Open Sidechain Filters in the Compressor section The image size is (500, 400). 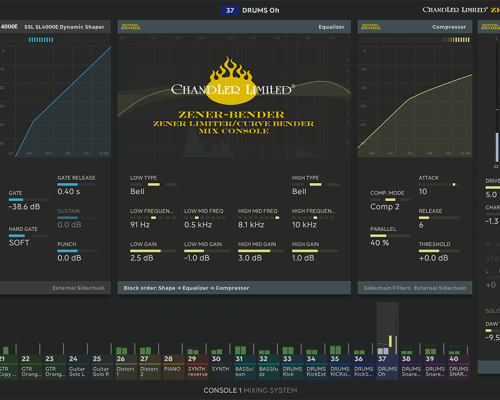387,288
